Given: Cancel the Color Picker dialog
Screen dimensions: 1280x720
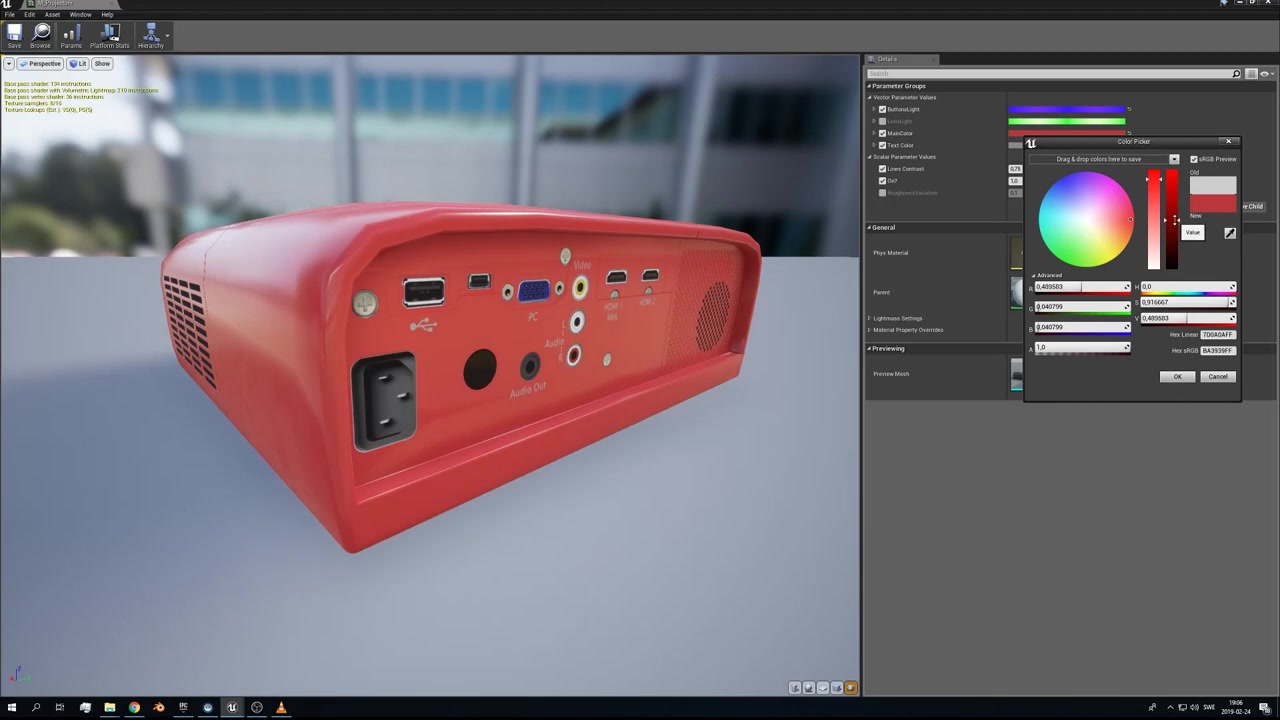Looking at the screenshot, I should point(1218,376).
